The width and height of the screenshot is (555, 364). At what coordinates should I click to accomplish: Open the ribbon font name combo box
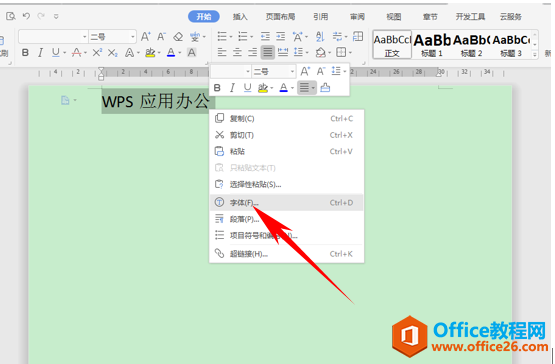(x=53, y=36)
